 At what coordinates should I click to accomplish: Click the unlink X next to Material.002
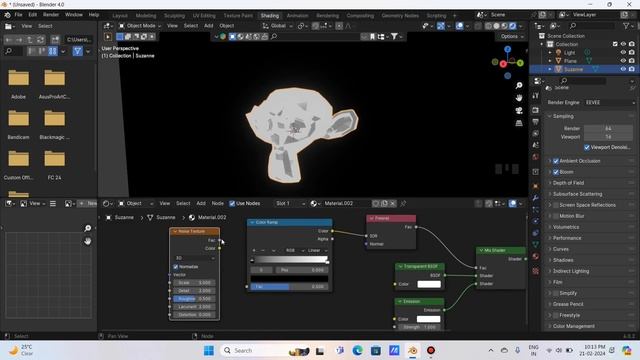pos(392,203)
